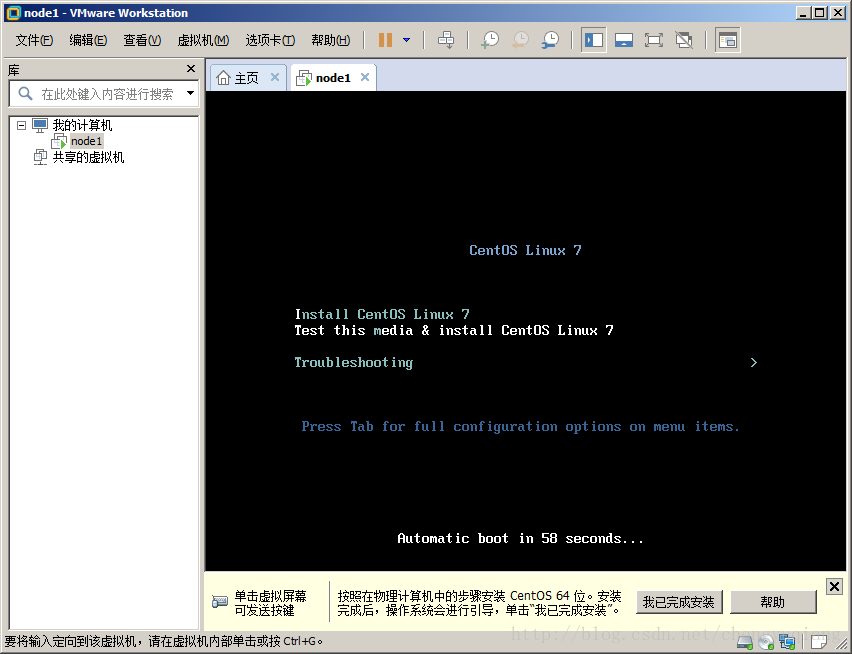The height and width of the screenshot is (654, 852).
Task: Click the arrow next to Troubleshooting
Action: (754, 362)
